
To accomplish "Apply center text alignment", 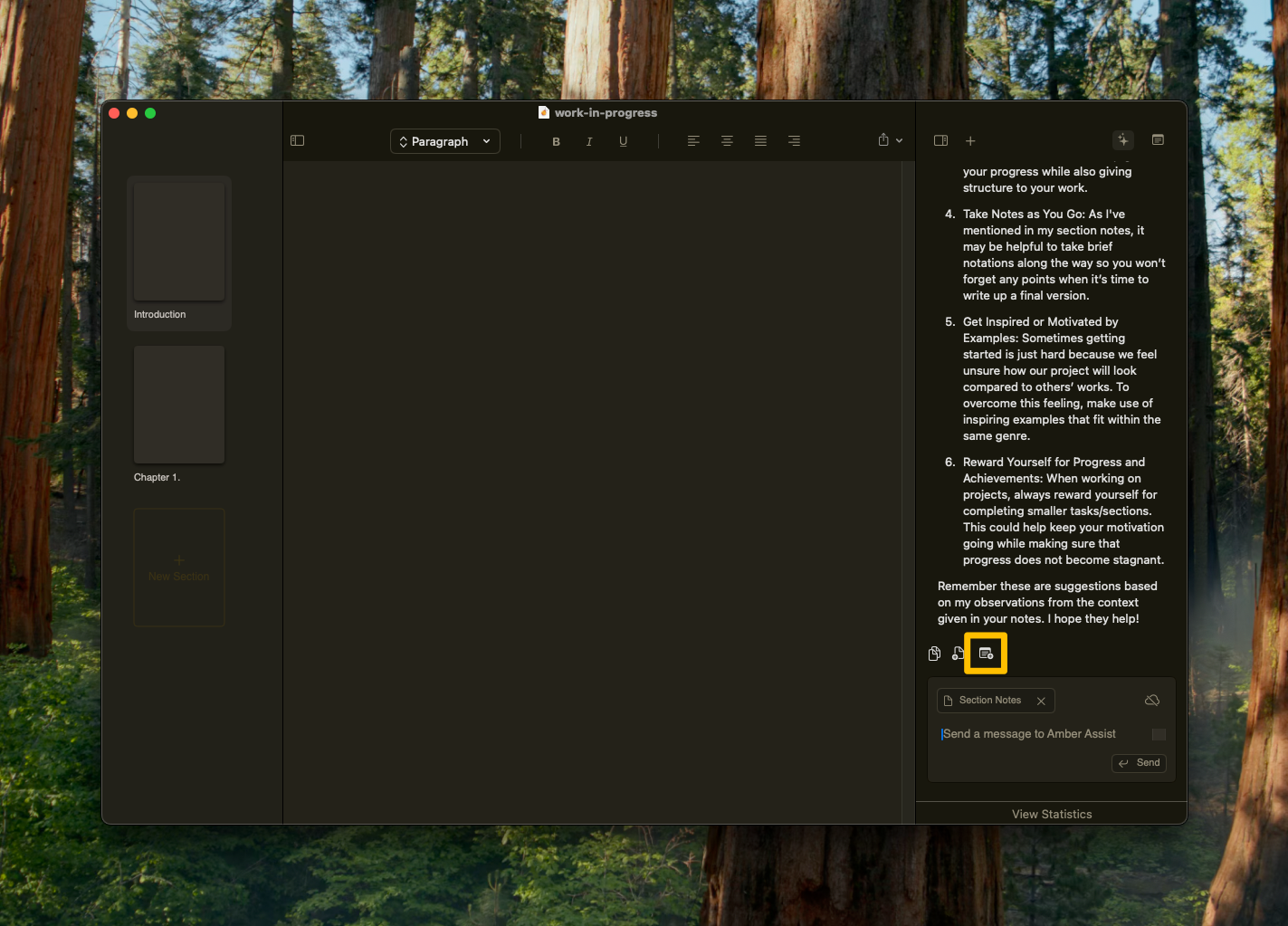I will (x=727, y=141).
